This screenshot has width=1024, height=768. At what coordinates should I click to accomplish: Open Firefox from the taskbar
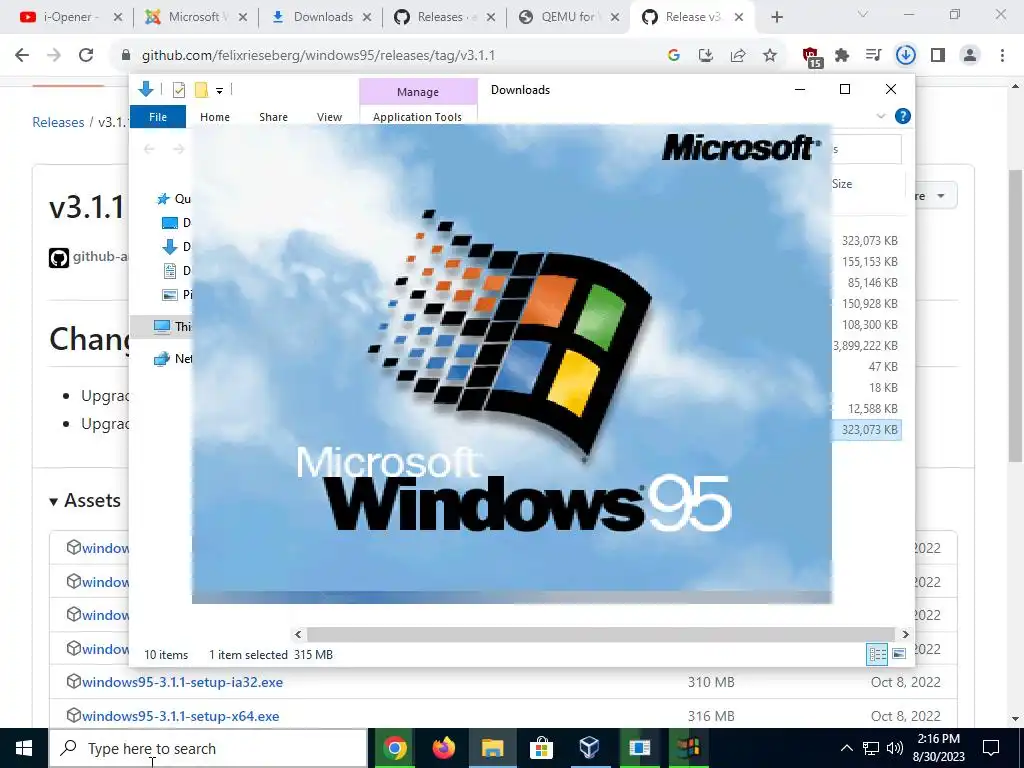point(443,748)
